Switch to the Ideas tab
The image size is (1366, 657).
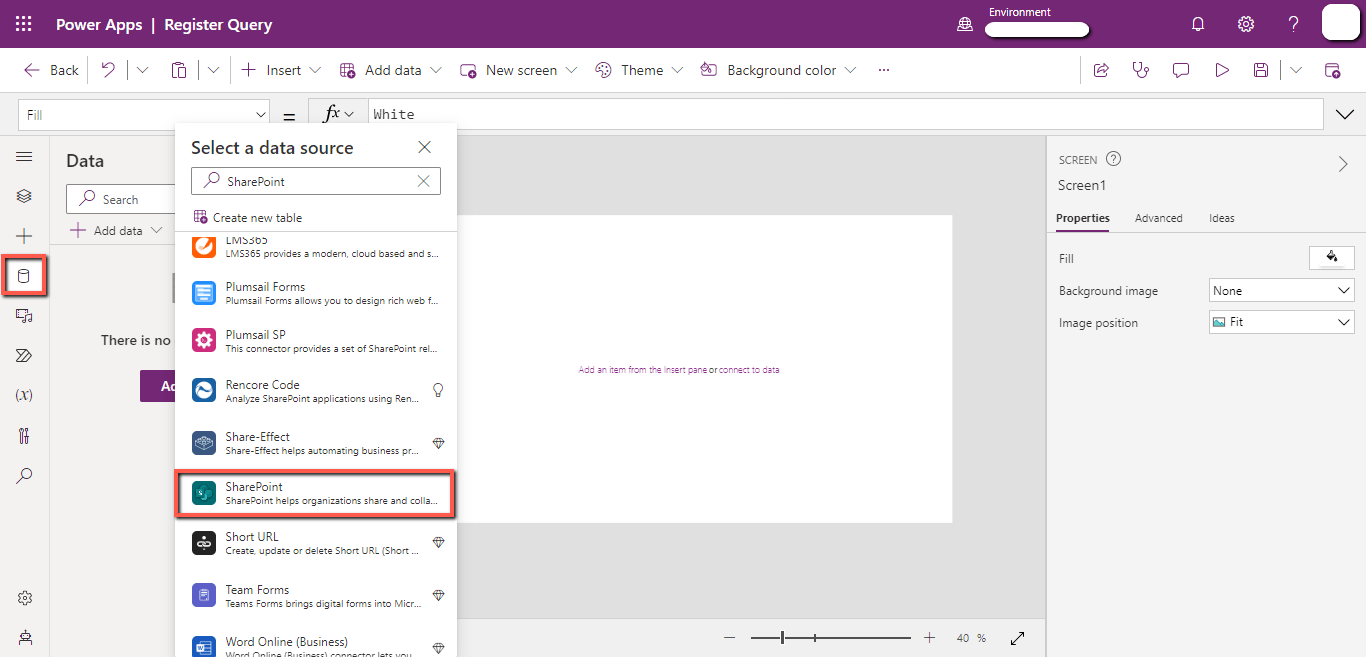tap(1222, 218)
